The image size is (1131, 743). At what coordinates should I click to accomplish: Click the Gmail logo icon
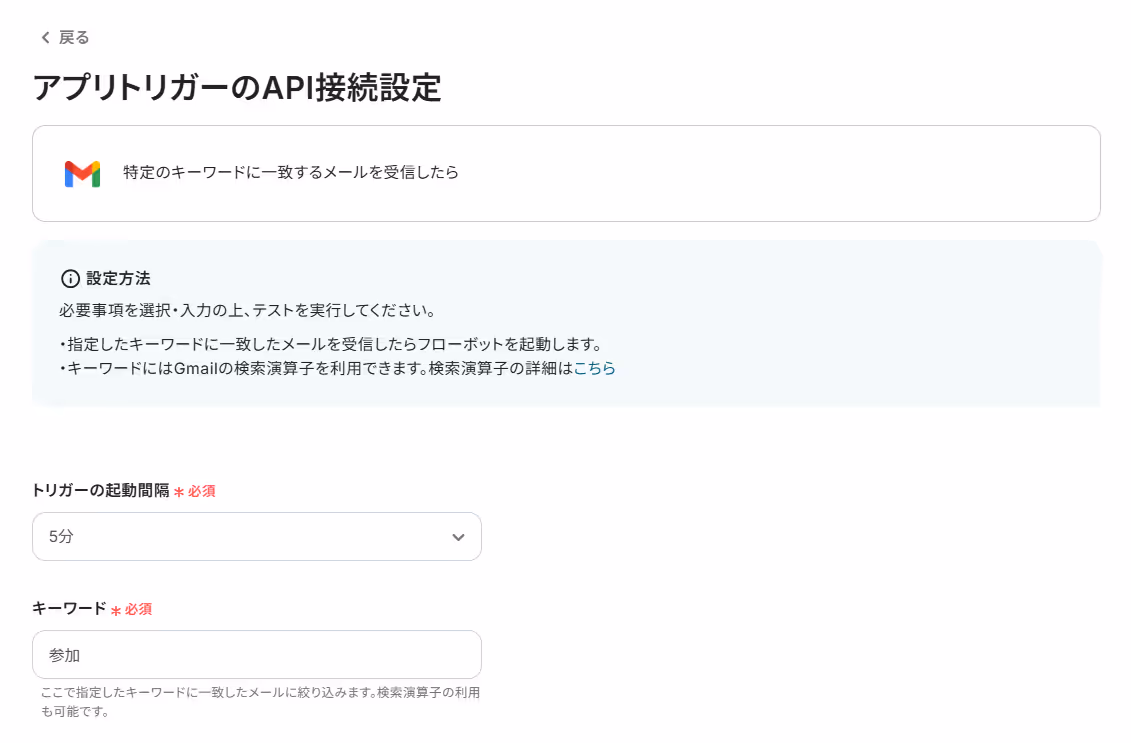point(82,174)
